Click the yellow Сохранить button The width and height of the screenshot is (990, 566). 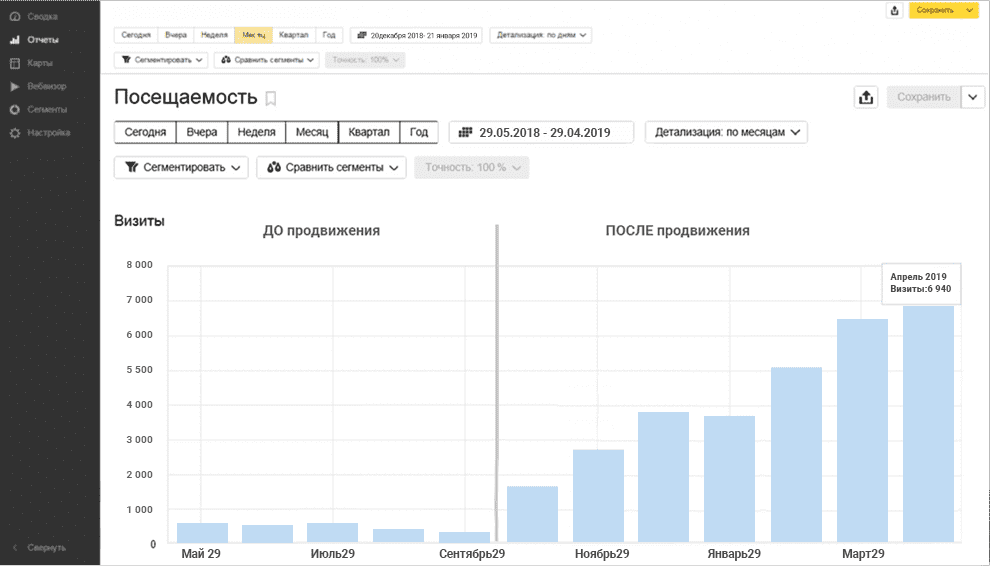(937, 10)
